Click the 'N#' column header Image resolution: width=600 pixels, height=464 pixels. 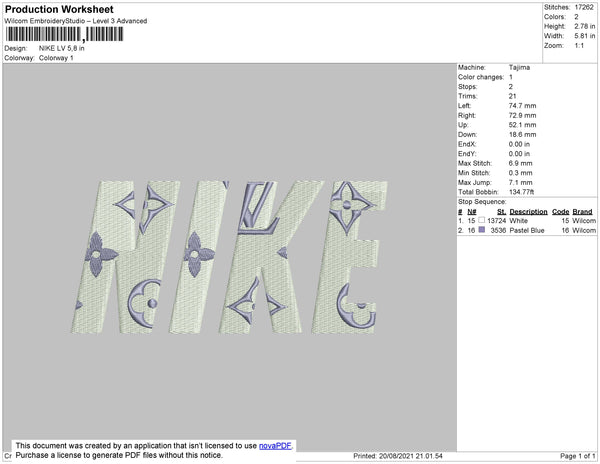(x=472, y=212)
